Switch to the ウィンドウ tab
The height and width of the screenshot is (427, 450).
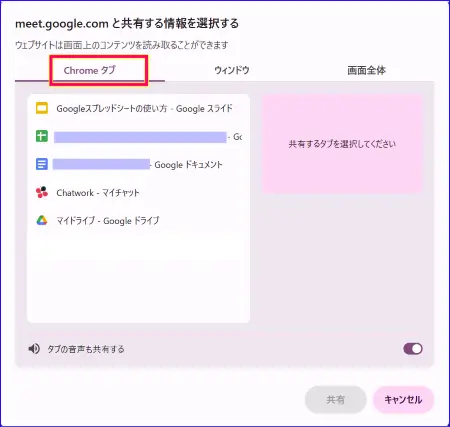coord(232,70)
